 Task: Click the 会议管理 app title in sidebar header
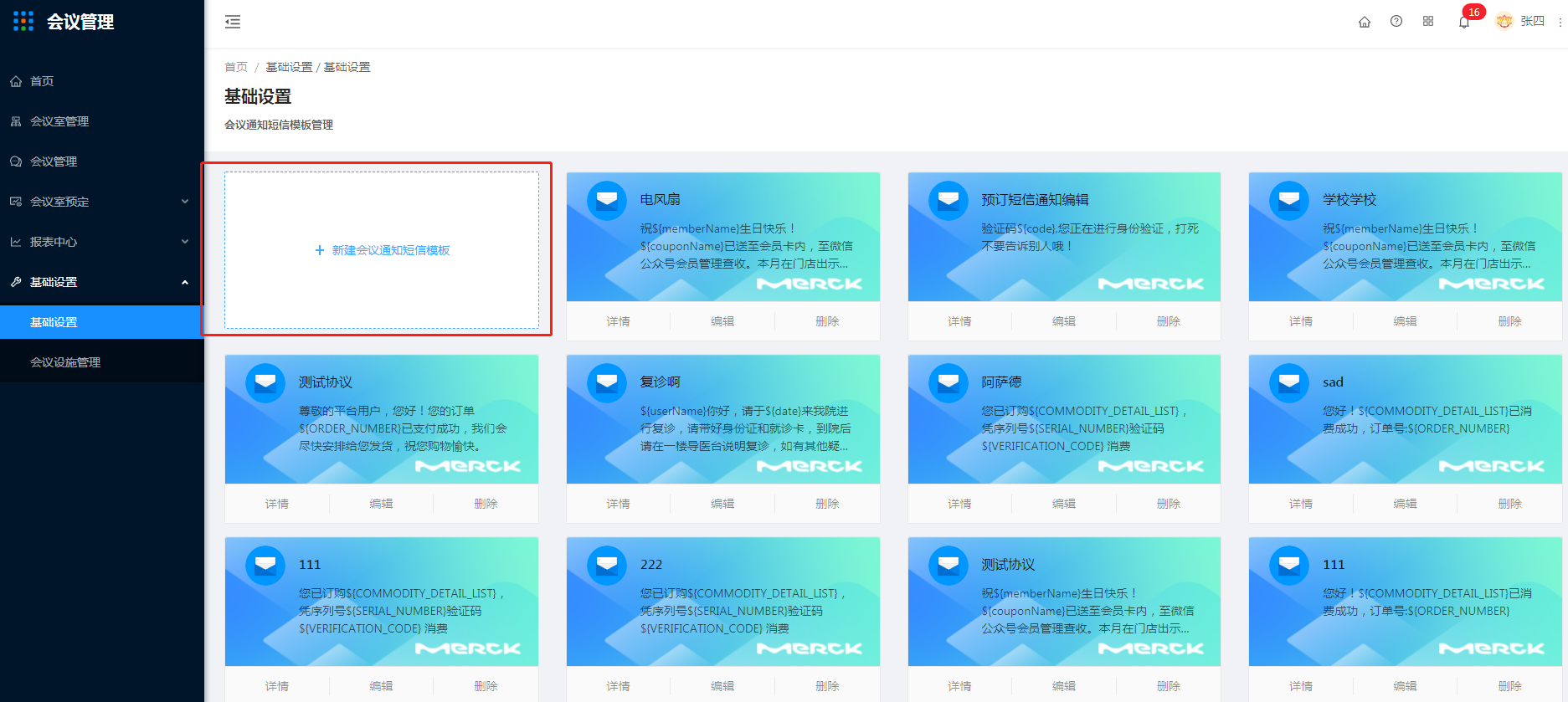tap(80, 22)
